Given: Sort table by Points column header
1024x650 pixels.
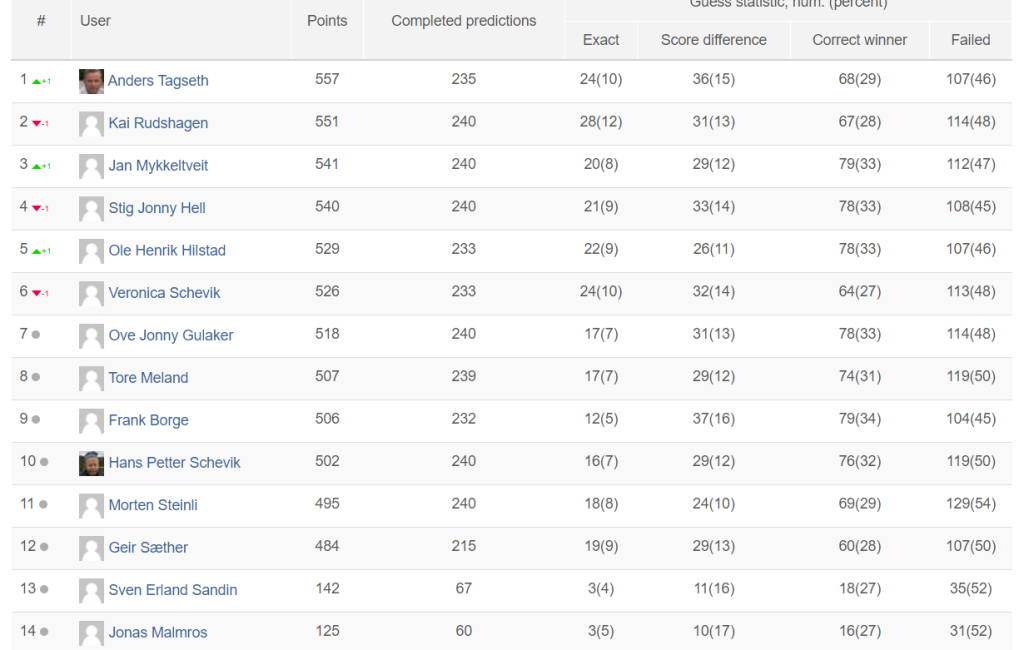Looking at the screenshot, I should click(327, 21).
